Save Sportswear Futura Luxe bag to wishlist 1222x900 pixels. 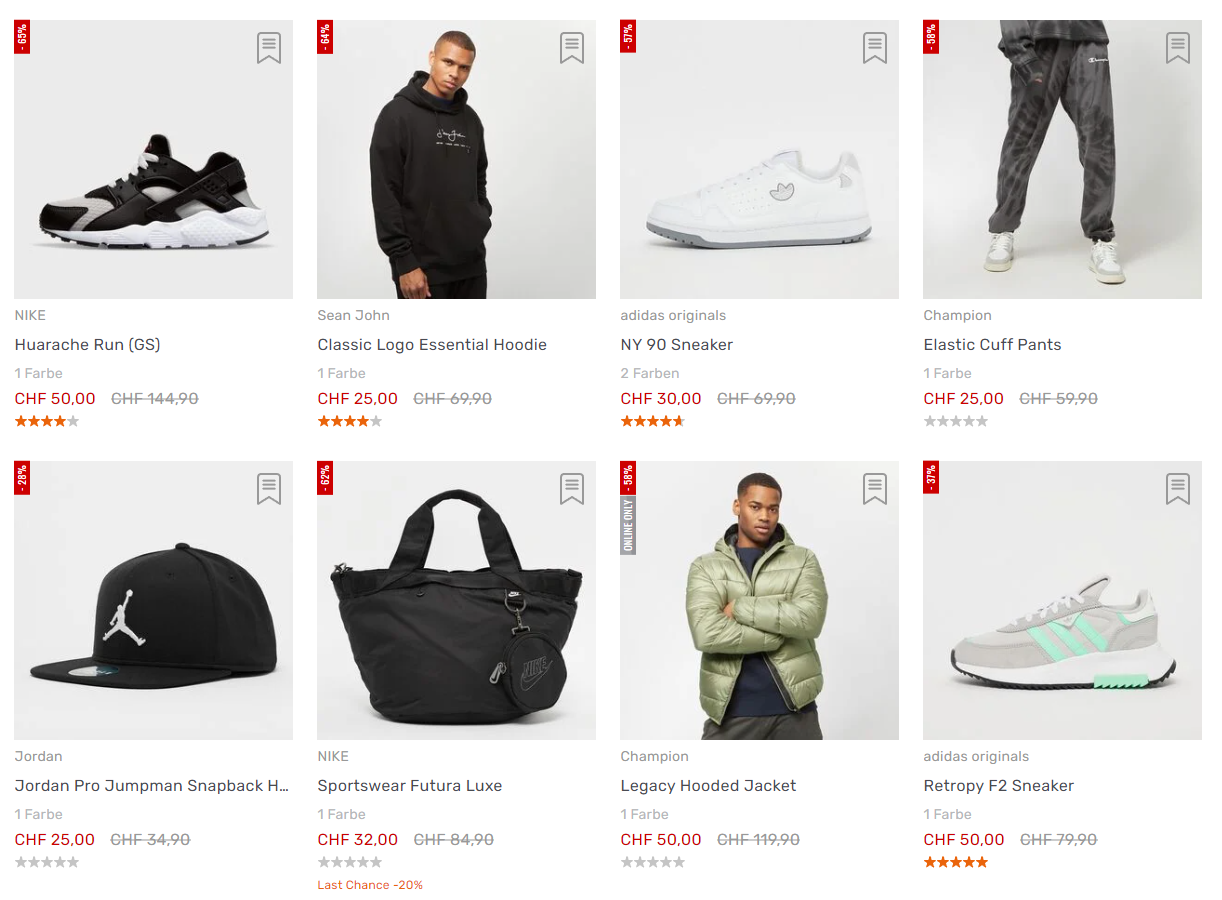[571, 489]
